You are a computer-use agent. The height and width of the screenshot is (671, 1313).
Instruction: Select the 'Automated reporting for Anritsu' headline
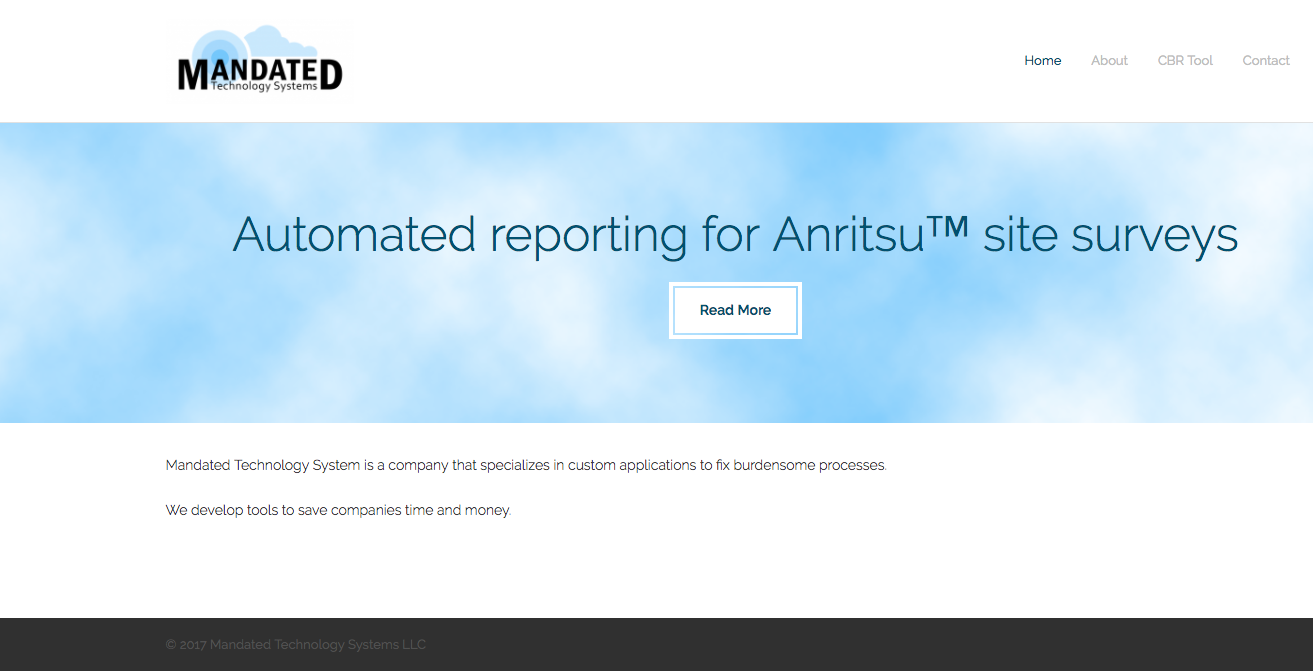735,235
